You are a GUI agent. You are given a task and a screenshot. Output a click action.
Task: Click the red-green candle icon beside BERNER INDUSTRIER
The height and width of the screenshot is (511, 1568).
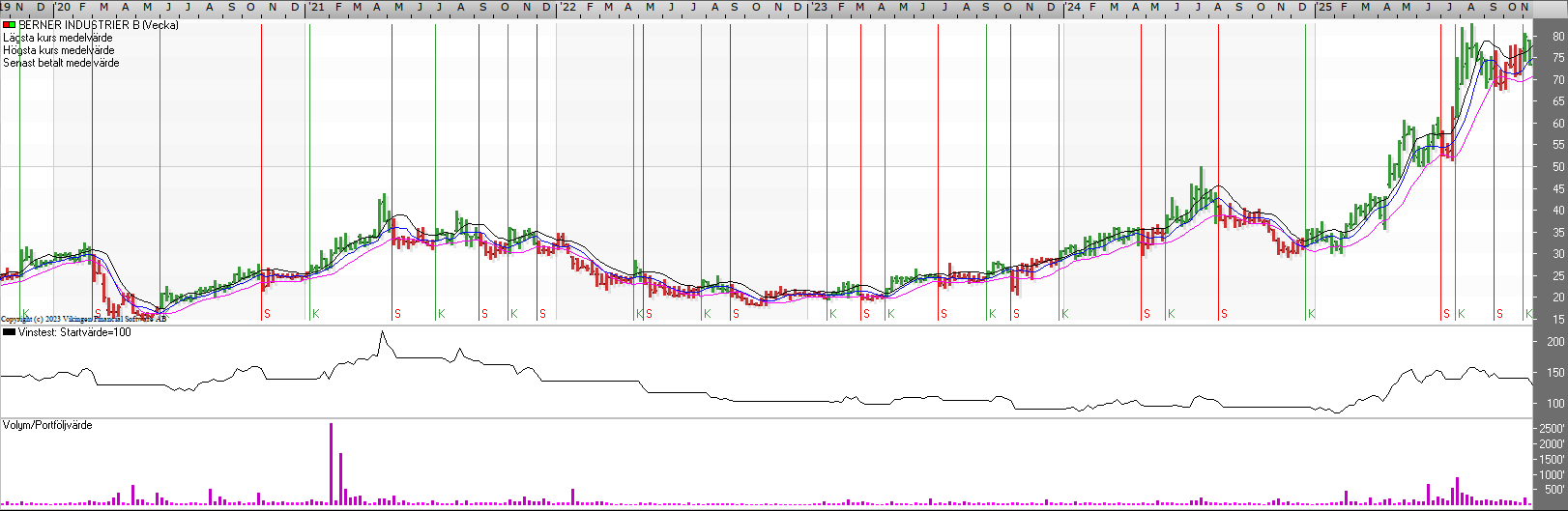click(x=9, y=25)
